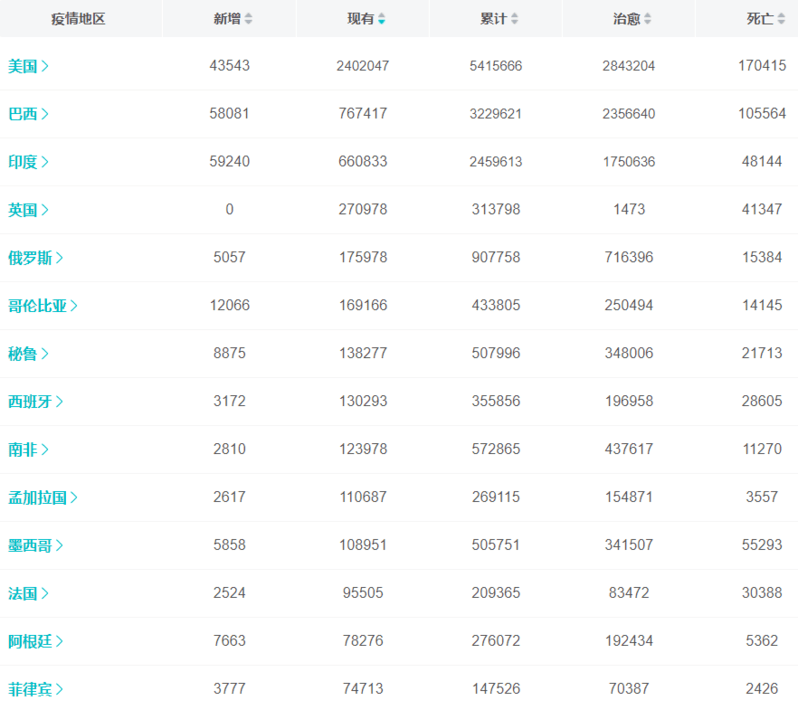This screenshot has width=798, height=710.
Task: Select 哥伦比亚 recovered value 250494
Action: 629,305
